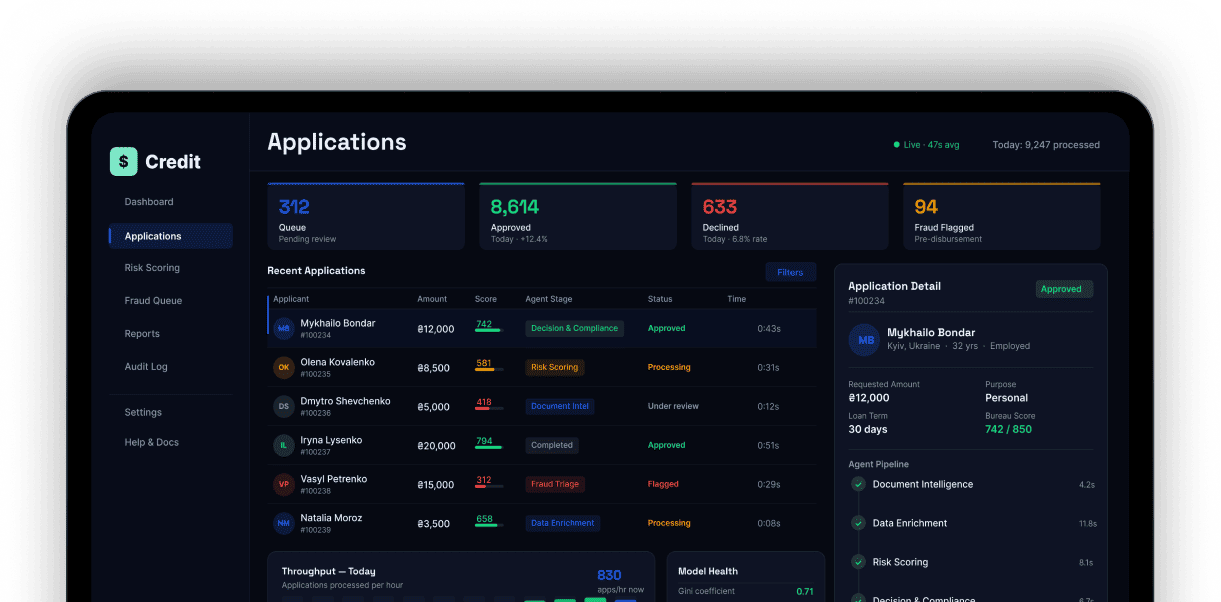Click the VP avatar for Vasyl Petrenko
Image resolution: width=1221 pixels, height=602 pixels.
coord(284,484)
